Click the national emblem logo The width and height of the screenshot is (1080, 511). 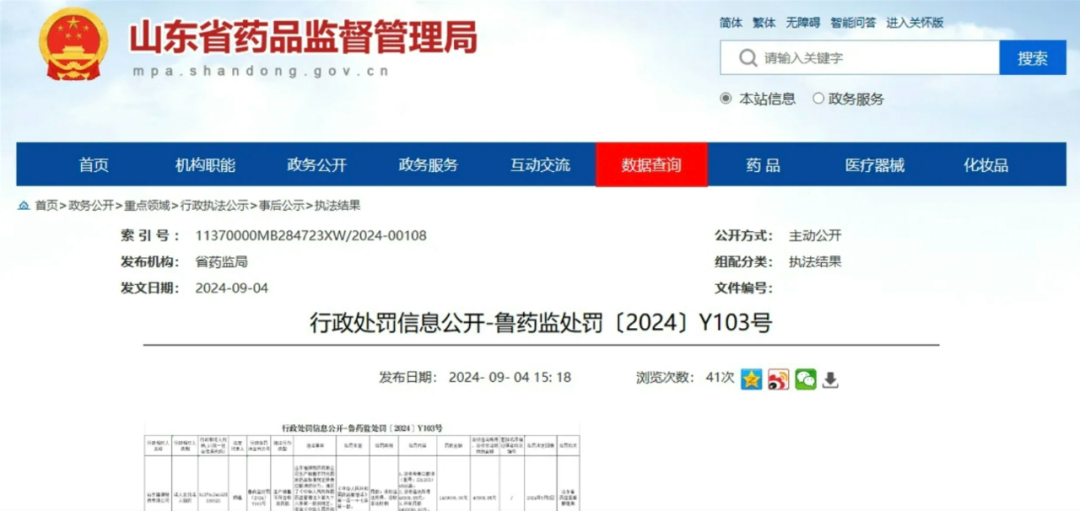point(73,44)
